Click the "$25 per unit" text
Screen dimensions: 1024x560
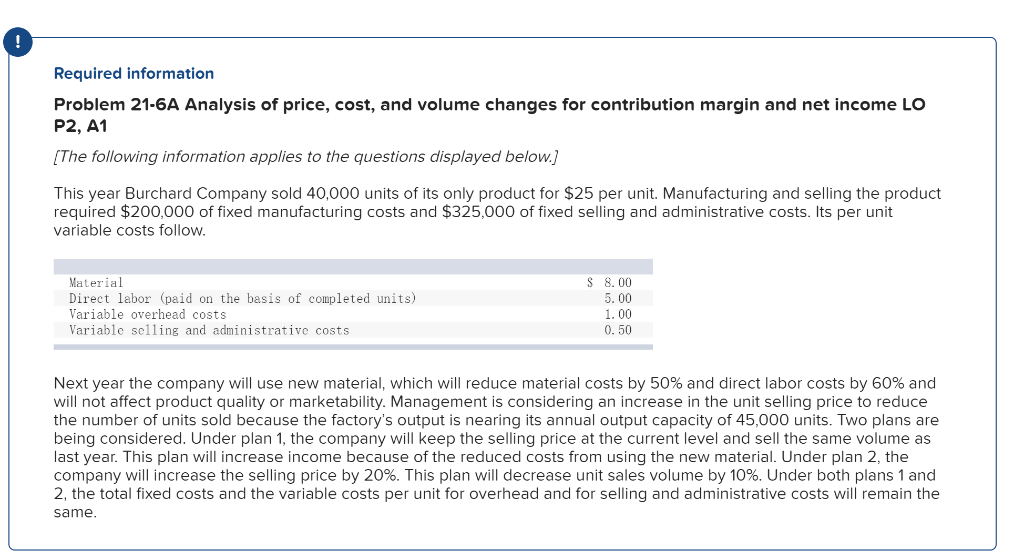pos(611,192)
